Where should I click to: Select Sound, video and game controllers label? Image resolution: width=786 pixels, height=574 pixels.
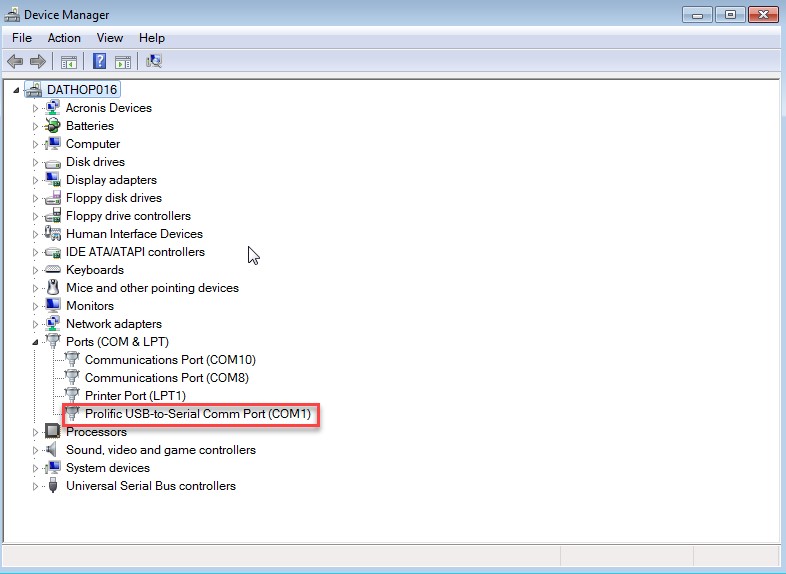coord(161,450)
